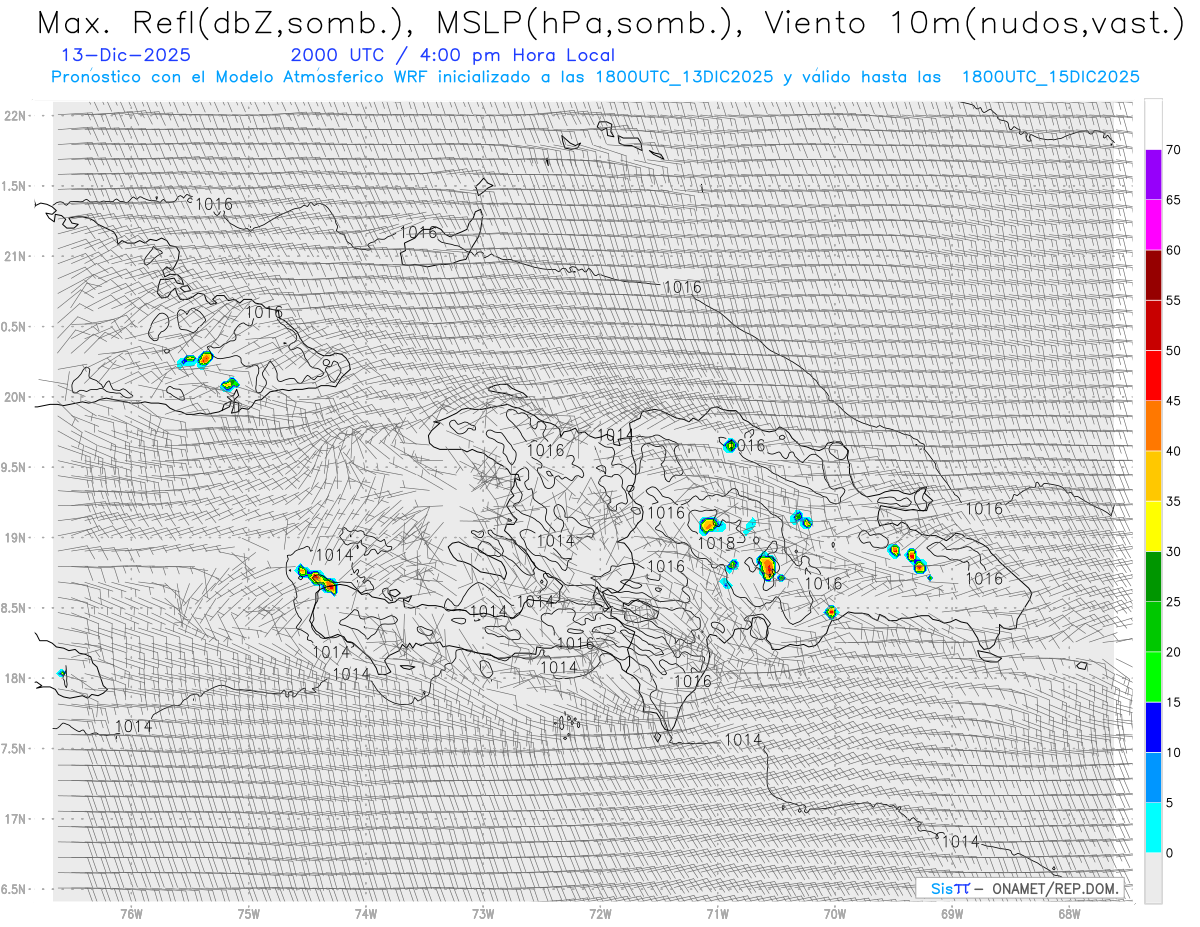Screen dimensions: 1200x927
Task: Click the dark blue 10–15 dBZ swatch
Action: pyautogui.click(x=1153, y=727)
